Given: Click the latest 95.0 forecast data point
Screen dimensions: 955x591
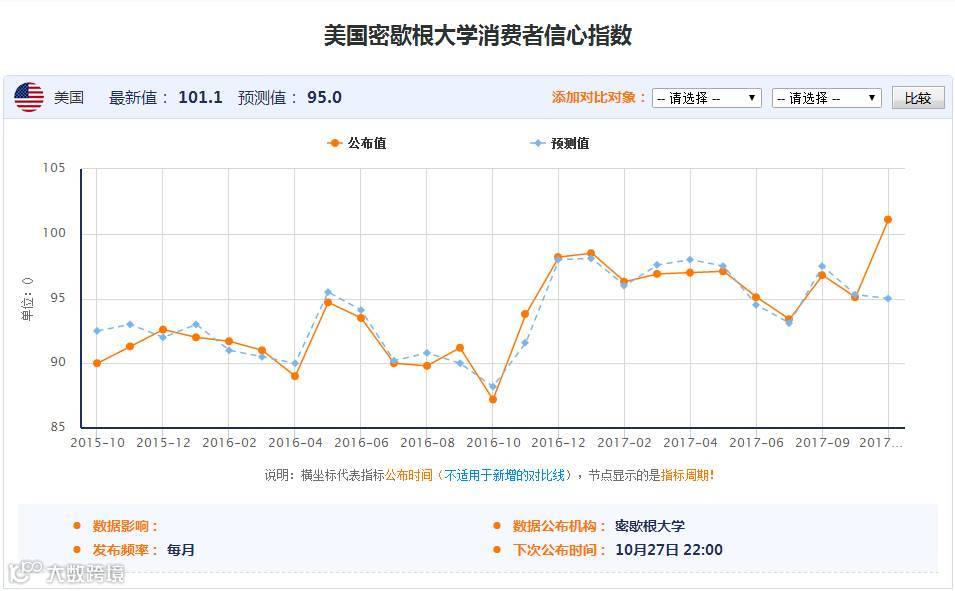Looking at the screenshot, I should (887, 299).
